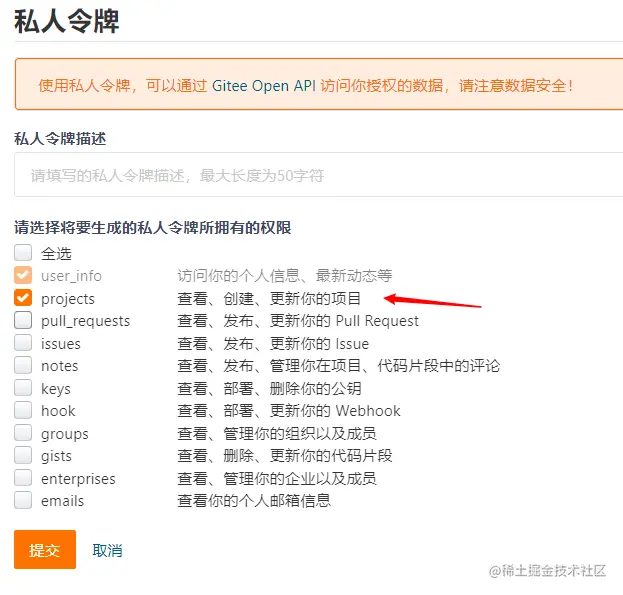Click description 查看、管理你的企业以及成员

pyautogui.click(x=277, y=478)
